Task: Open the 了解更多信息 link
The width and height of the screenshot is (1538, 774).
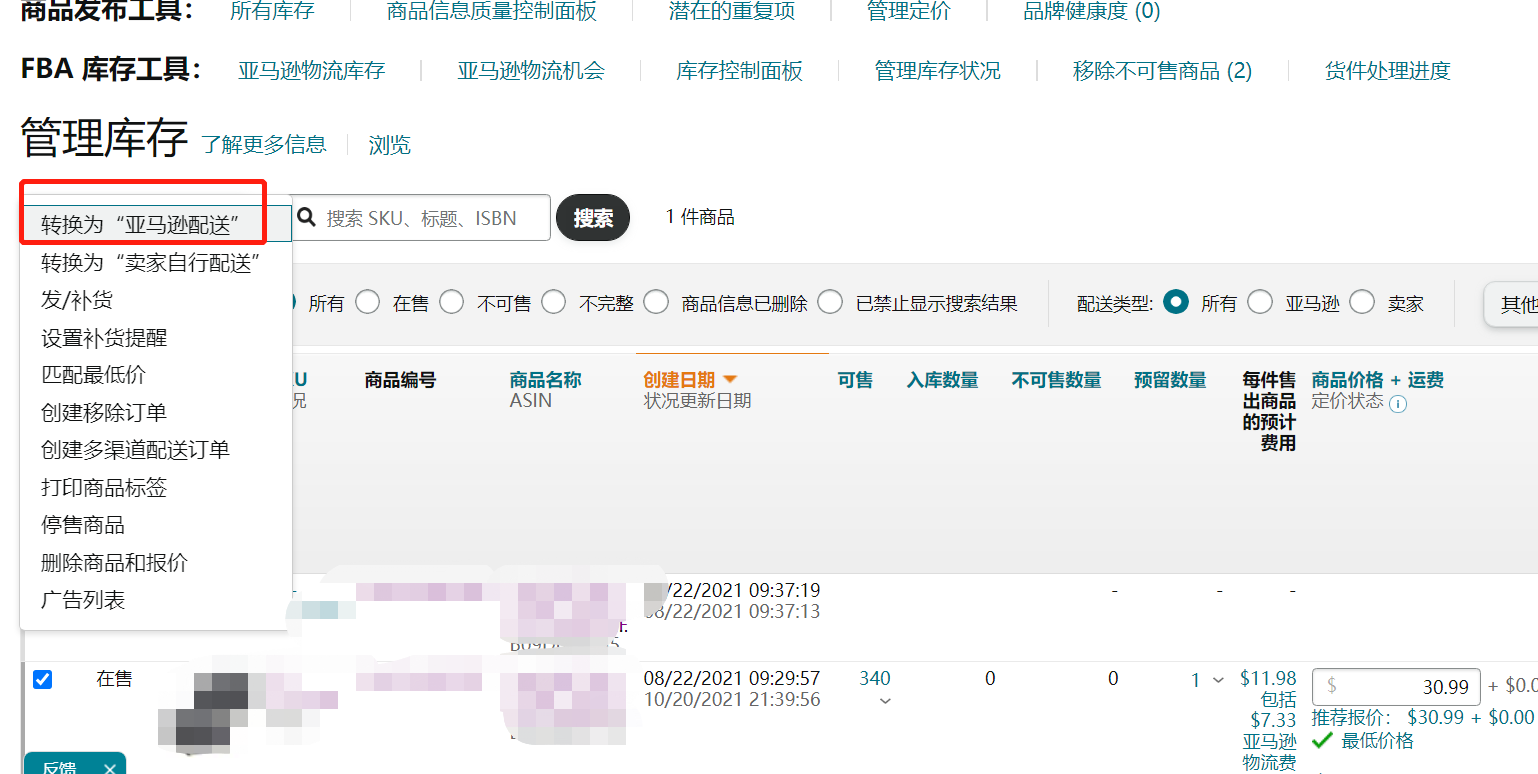Action: (x=264, y=145)
